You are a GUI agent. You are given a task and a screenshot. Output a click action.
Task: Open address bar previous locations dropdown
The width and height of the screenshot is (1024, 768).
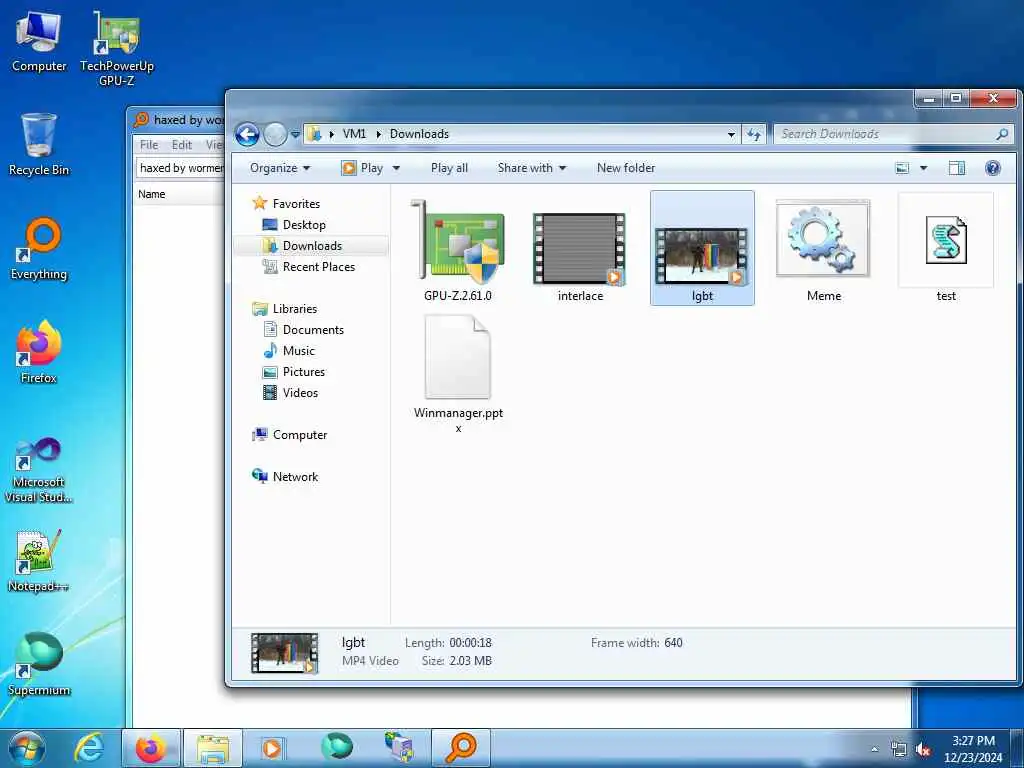coord(731,134)
